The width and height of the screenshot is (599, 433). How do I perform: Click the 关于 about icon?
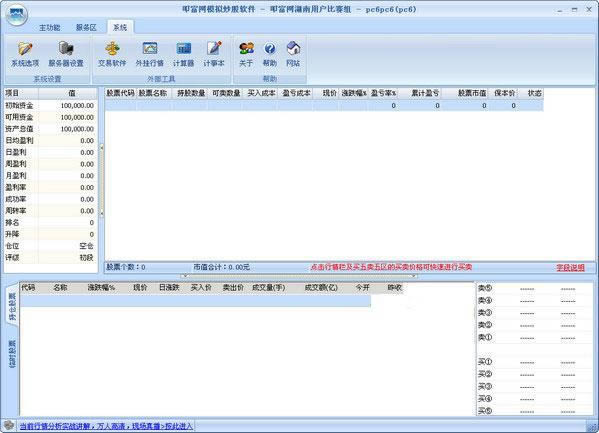pyautogui.click(x=246, y=54)
